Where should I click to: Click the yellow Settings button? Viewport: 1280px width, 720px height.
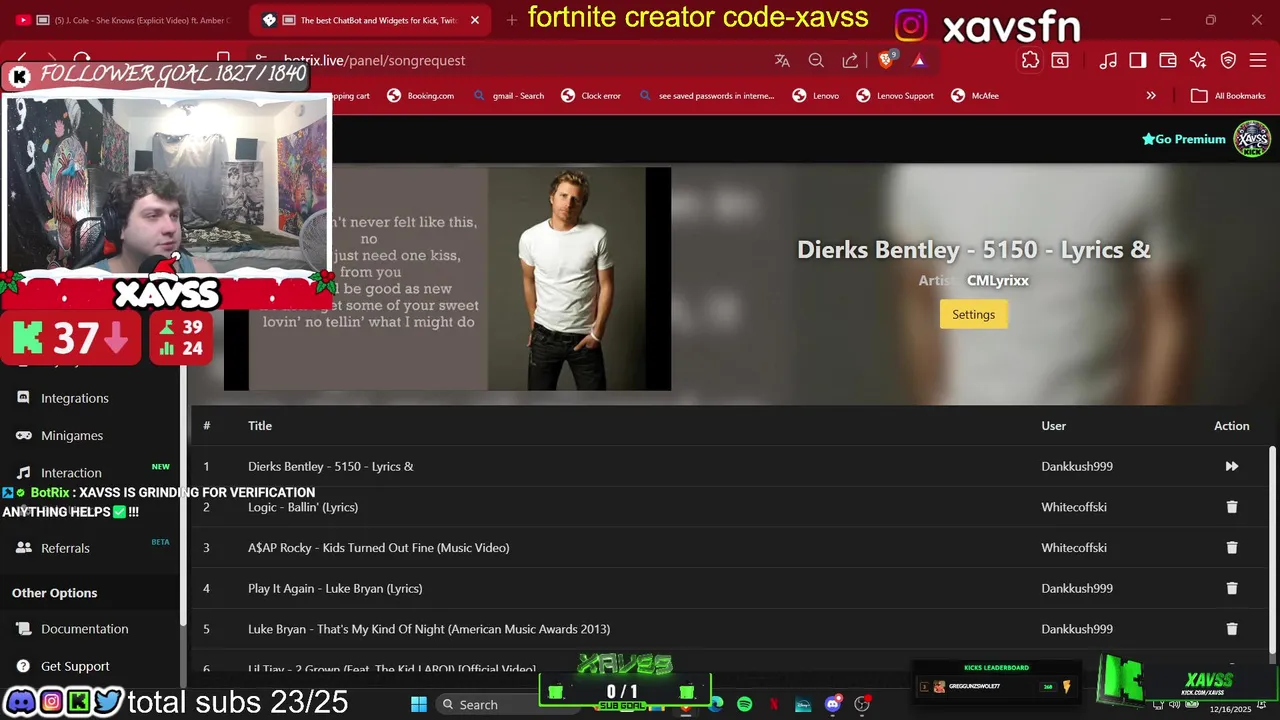click(973, 314)
